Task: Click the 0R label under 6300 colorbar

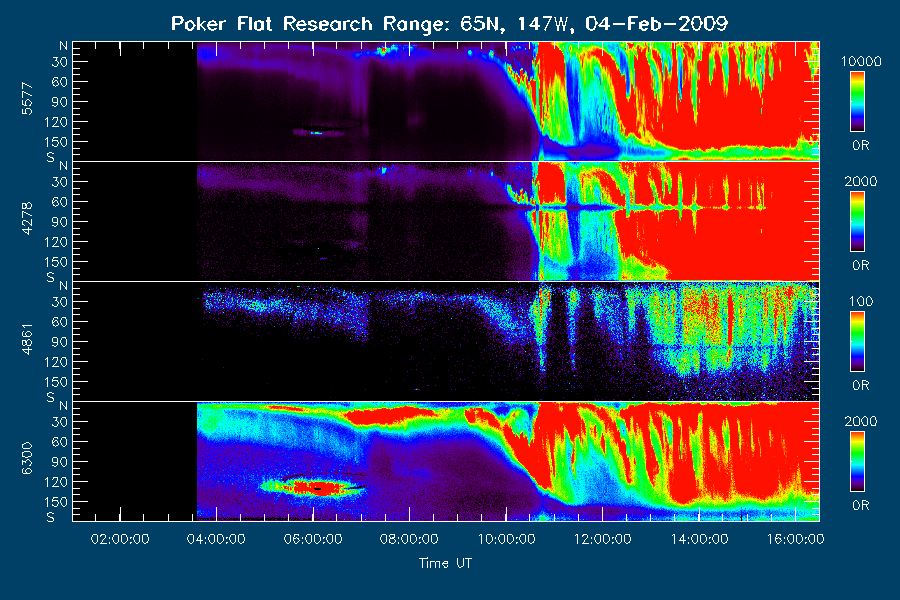Action: tap(860, 505)
